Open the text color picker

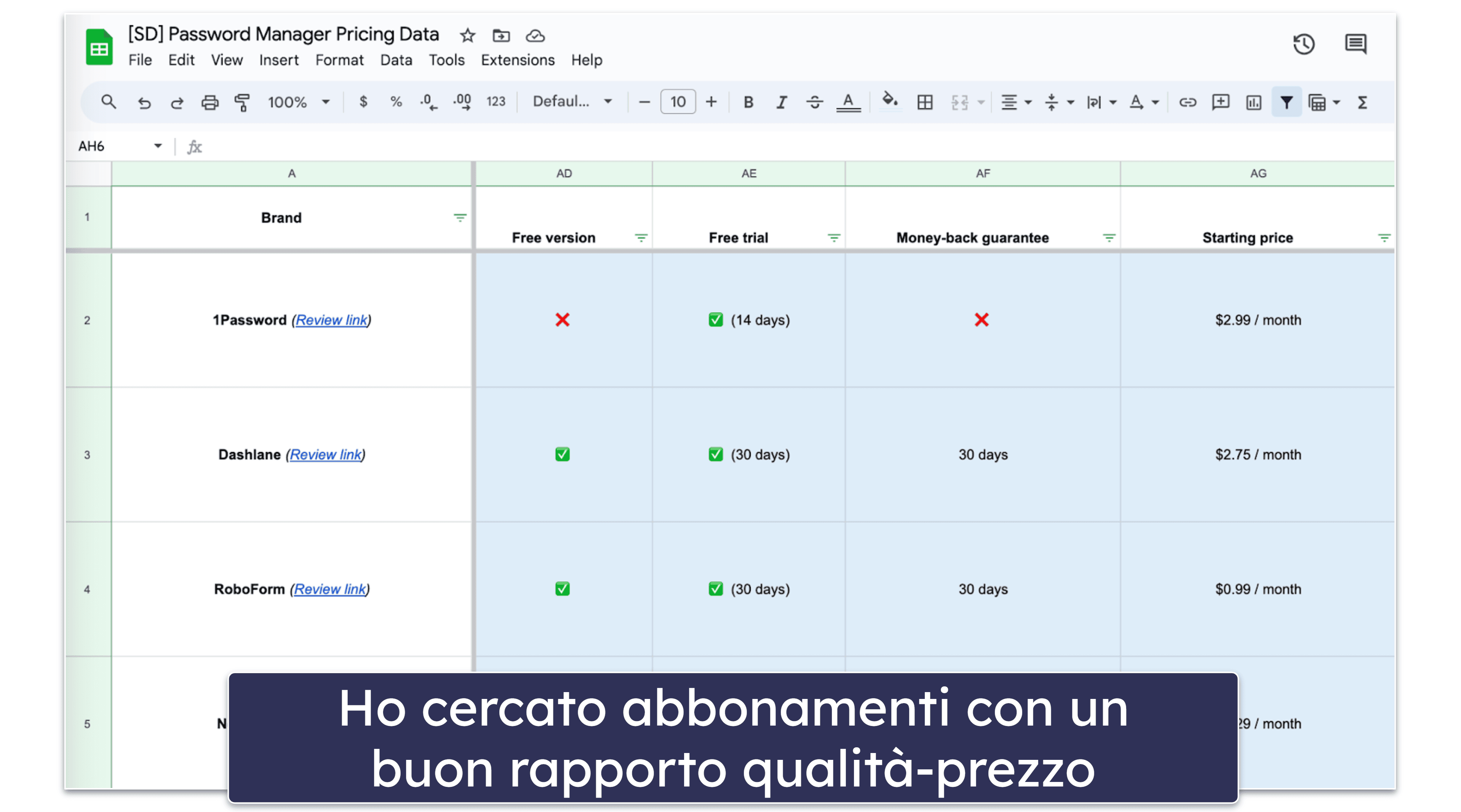pos(848,103)
